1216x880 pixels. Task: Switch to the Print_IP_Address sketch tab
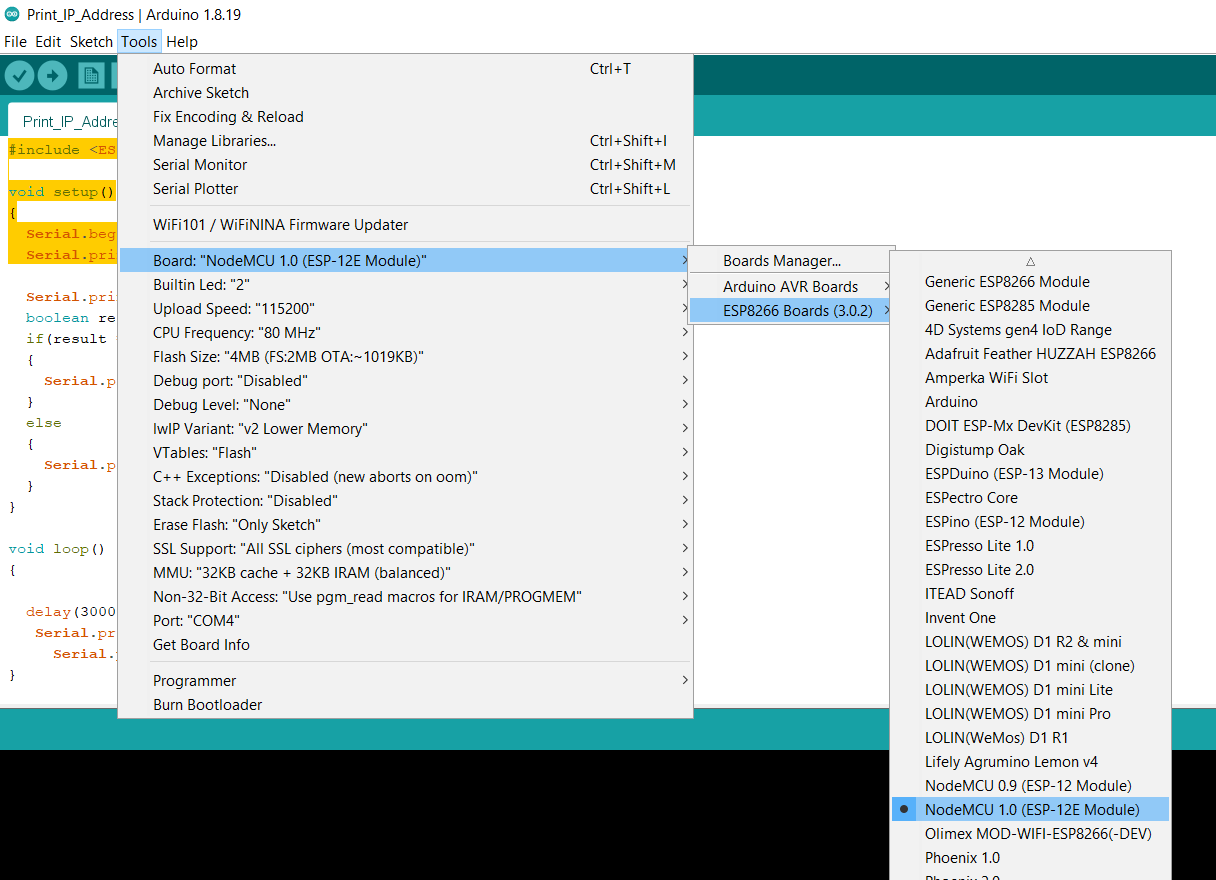[63, 121]
